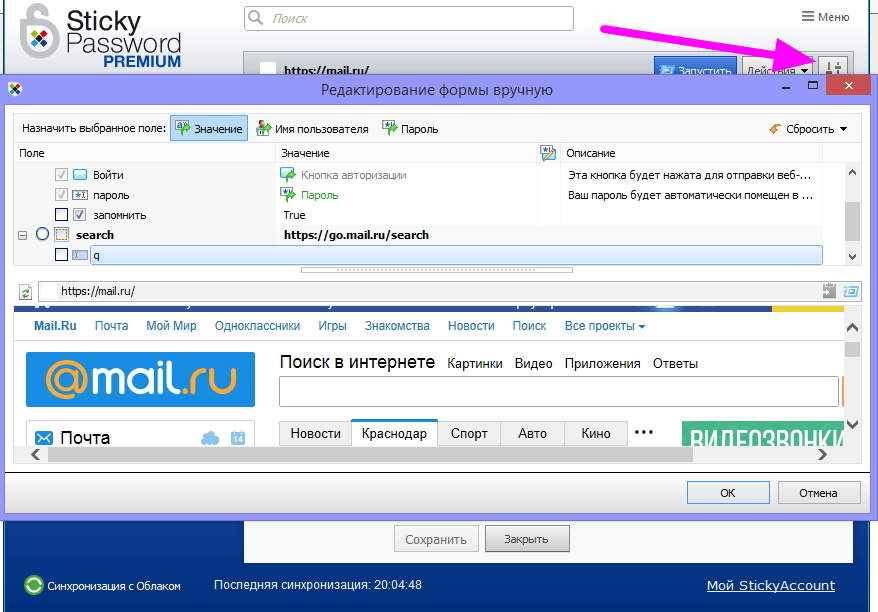Screen dimensions: 878x612
Task: Click the clipboard icon right of URL bar
Action: (x=829, y=291)
